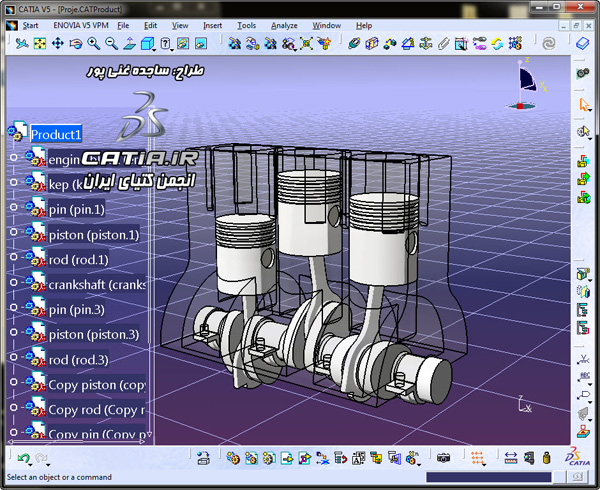Open the view mode cube dropdown arrow

point(154,50)
